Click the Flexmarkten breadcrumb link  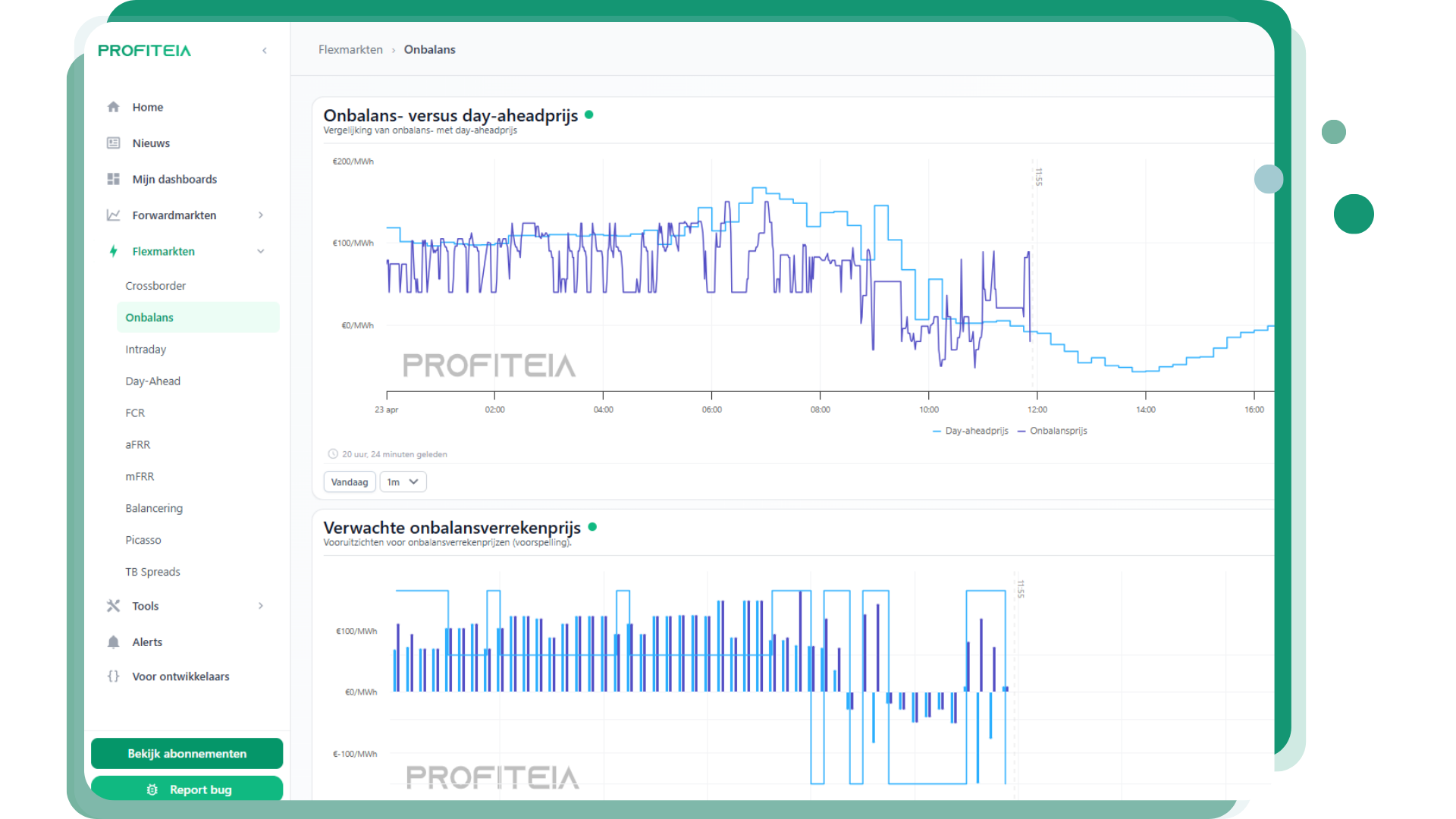350,50
